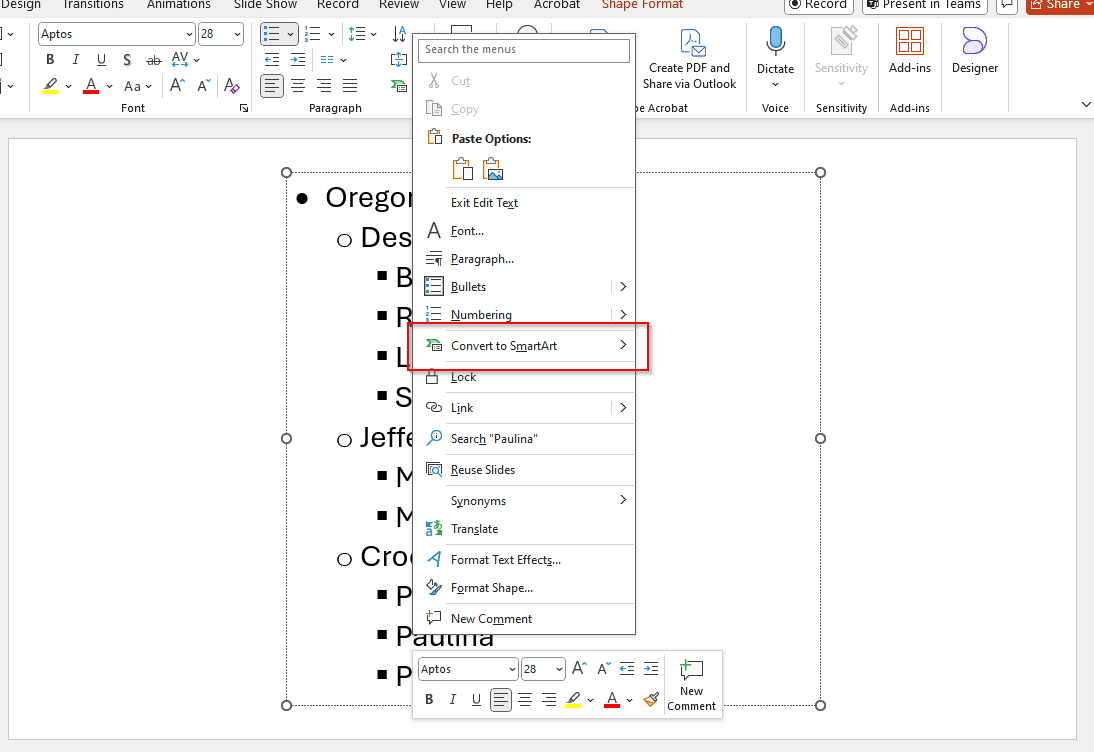Click the Record button at top
The height and width of the screenshot is (752, 1094).
click(818, 4)
